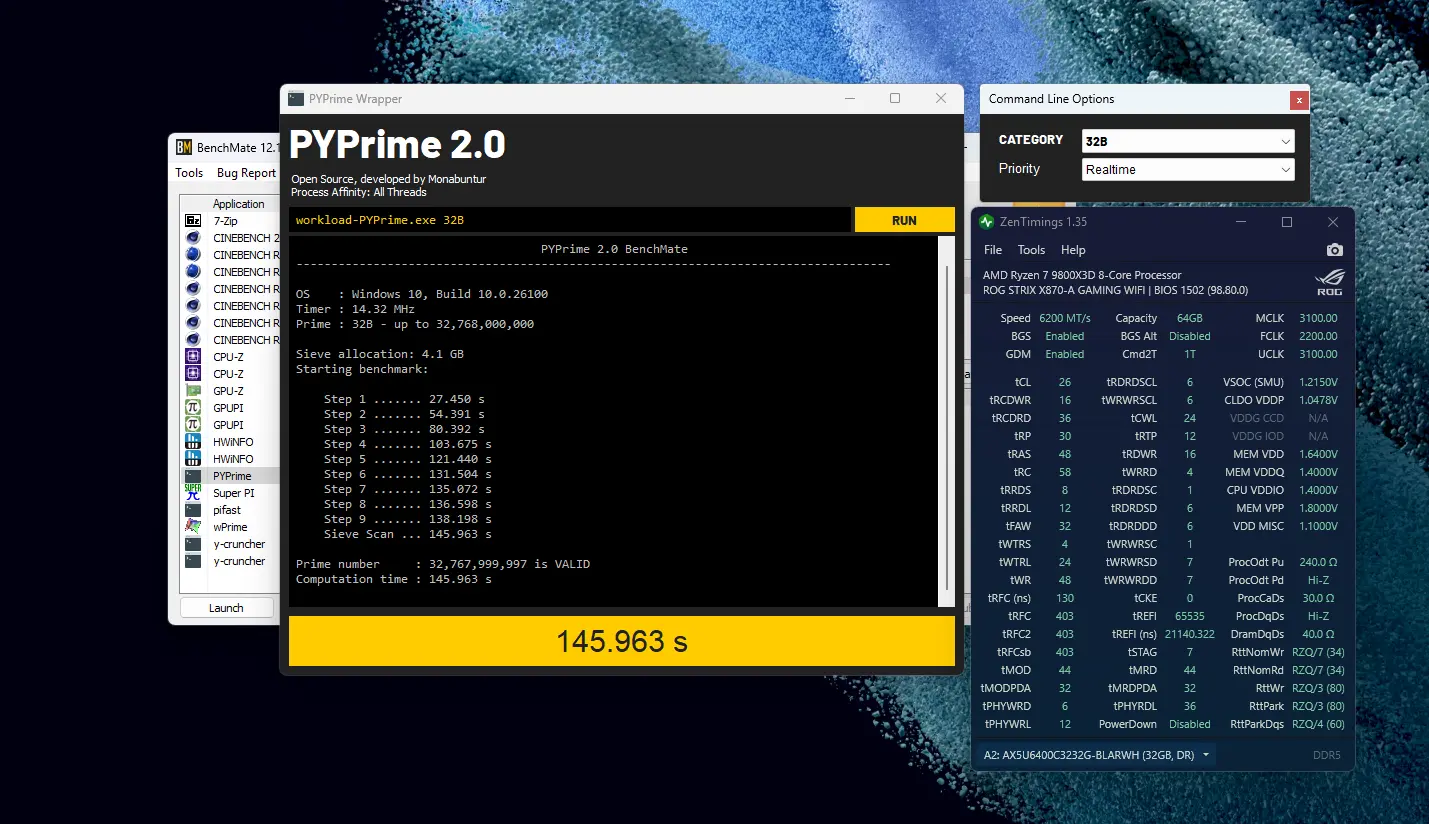The width and height of the screenshot is (1429, 824).
Task: Click the tCL value 26
Action: pos(1064,382)
